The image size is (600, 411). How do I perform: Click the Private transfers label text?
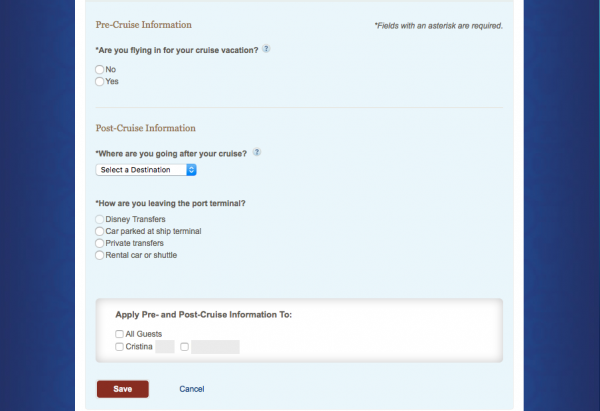pyautogui.click(x=135, y=243)
